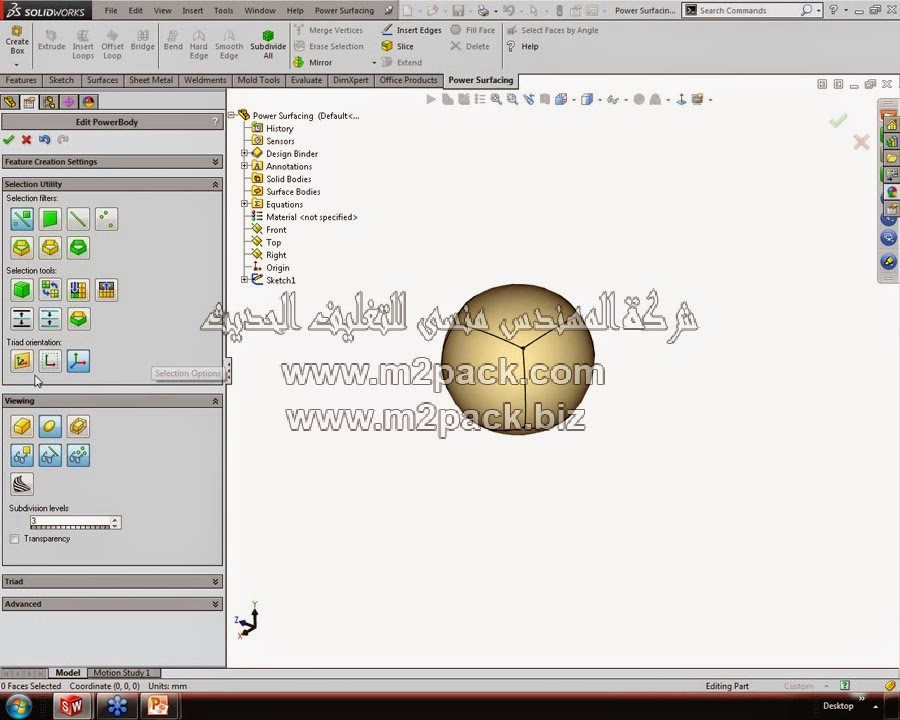The width and height of the screenshot is (900, 720).
Task: Select the Slice command
Action: click(397, 46)
